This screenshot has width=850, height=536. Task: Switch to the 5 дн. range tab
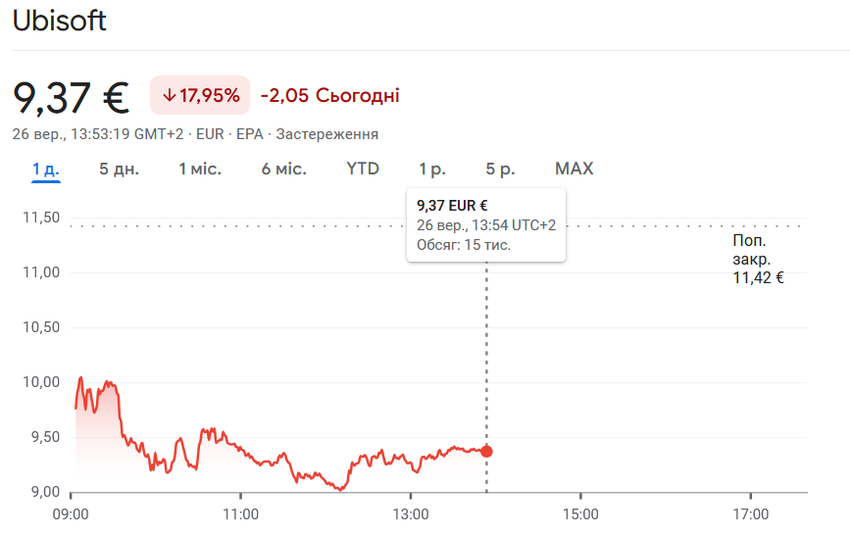[x=119, y=169]
